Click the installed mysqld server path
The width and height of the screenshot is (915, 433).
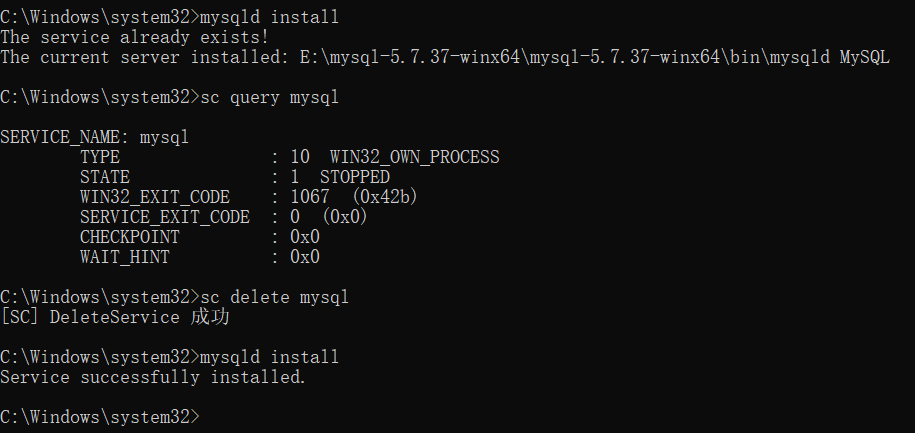click(570, 57)
